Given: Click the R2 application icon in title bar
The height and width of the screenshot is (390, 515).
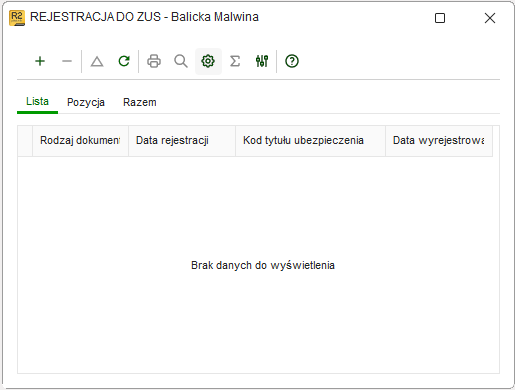Looking at the screenshot, I should [17, 18].
